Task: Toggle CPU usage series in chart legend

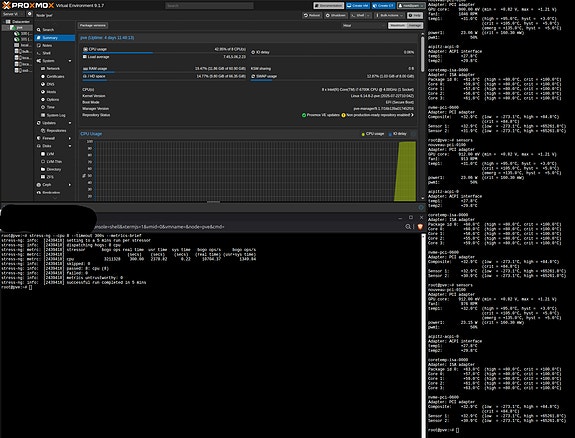Action: [373, 134]
